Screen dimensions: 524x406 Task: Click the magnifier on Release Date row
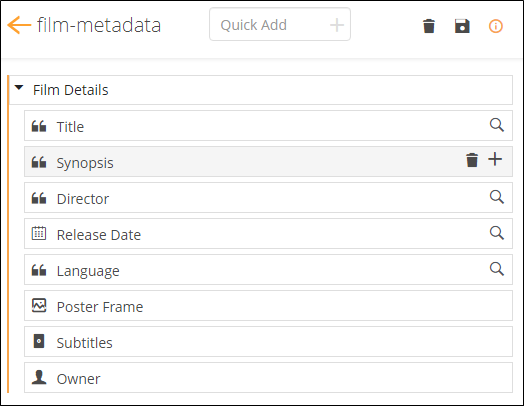(497, 233)
